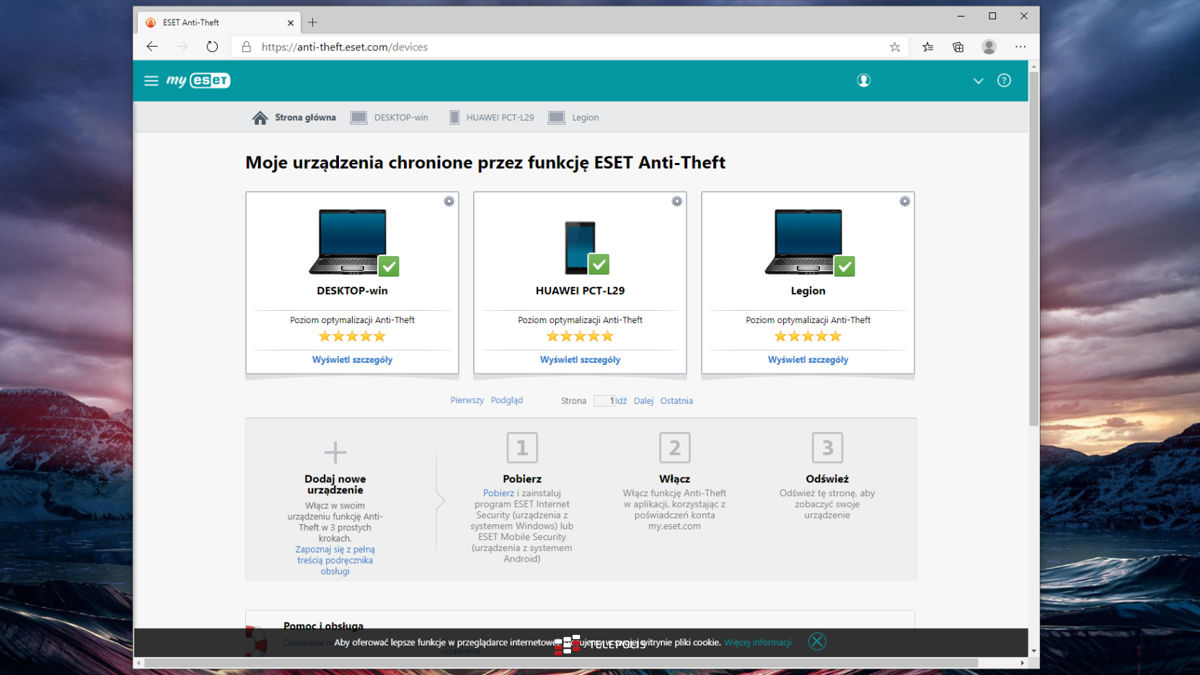Add page to favorites with star icon
Viewport: 1200px width, 675px height.
tap(895, 47)
